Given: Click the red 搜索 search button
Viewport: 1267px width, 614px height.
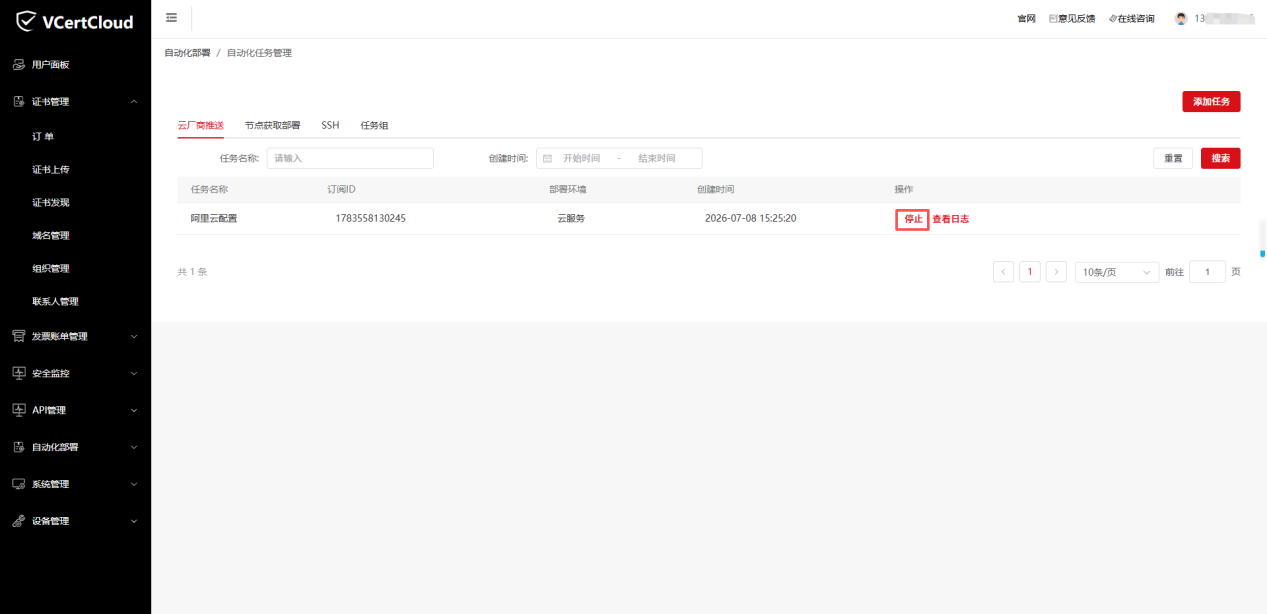Looking at the screenshot, I should pos(1221,158).
